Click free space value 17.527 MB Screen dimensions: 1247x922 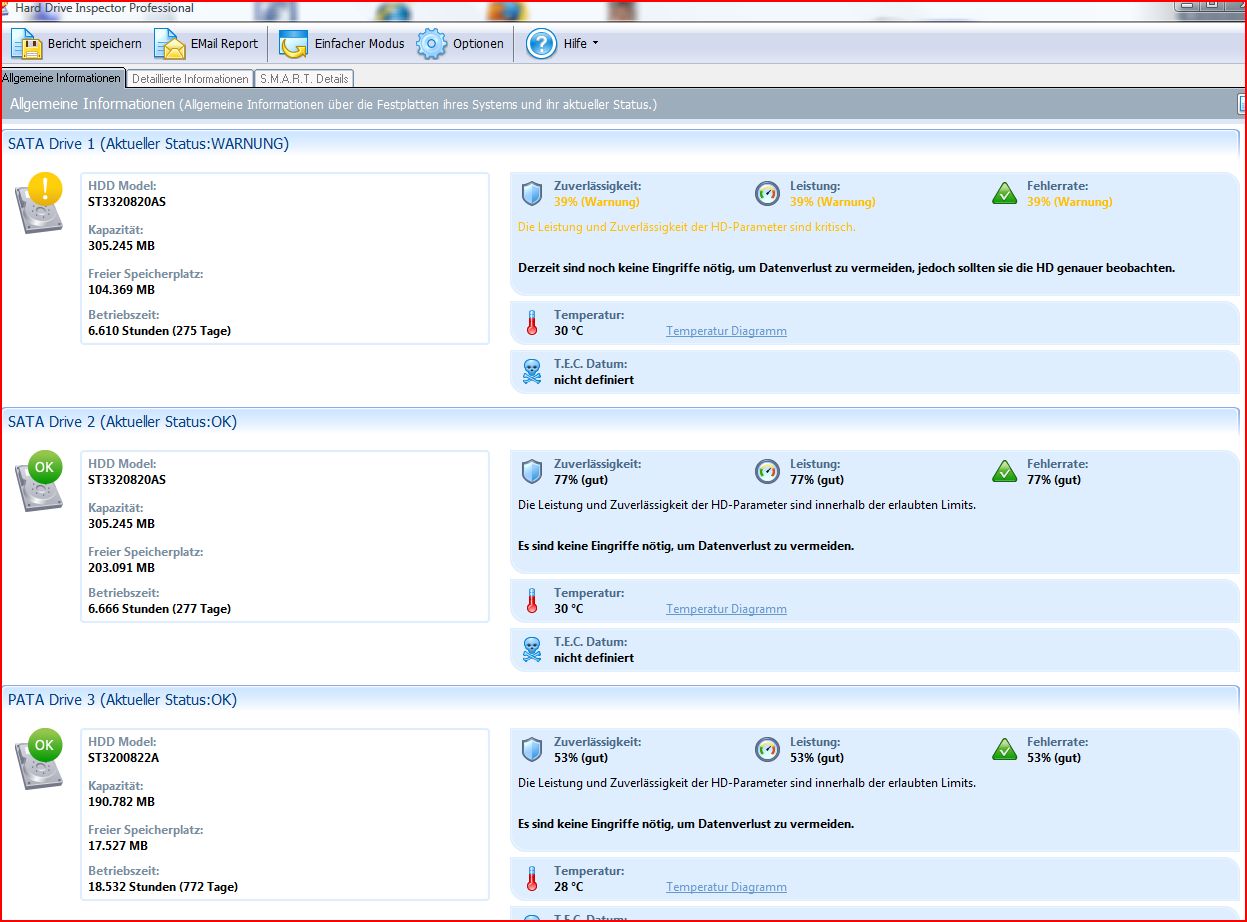pyautogui.click(x=118, y=845)
